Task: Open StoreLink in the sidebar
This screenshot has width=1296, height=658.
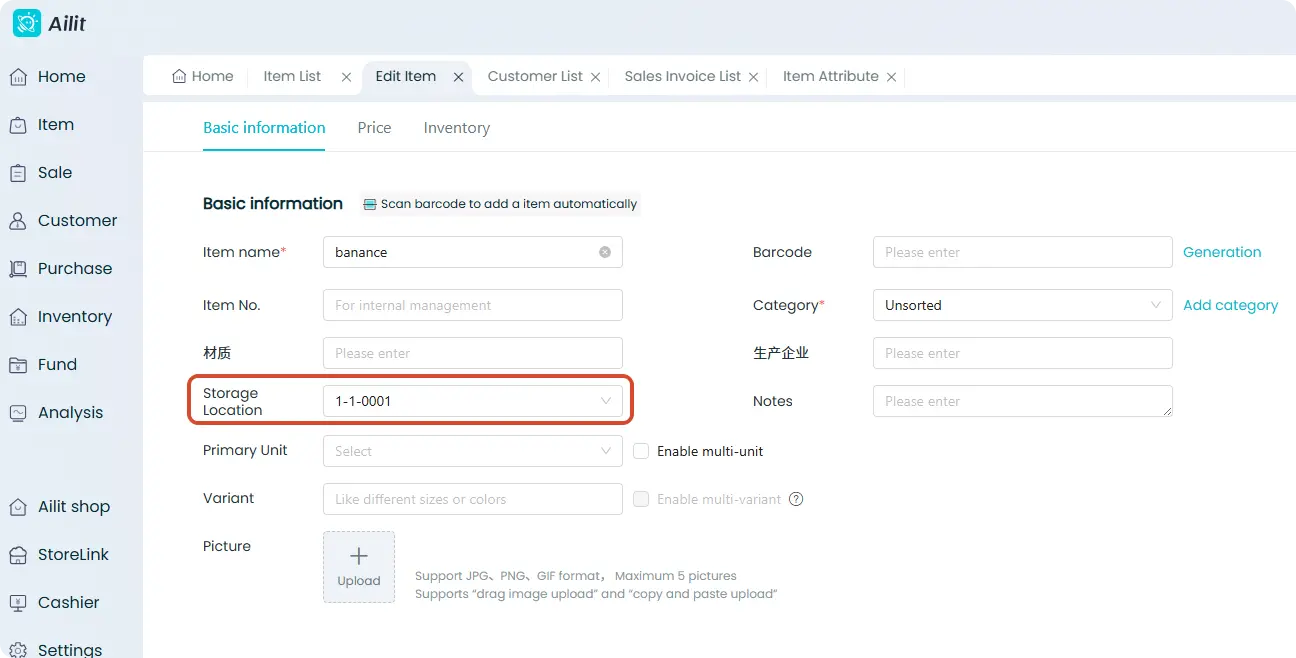Action: coord(59,554)
